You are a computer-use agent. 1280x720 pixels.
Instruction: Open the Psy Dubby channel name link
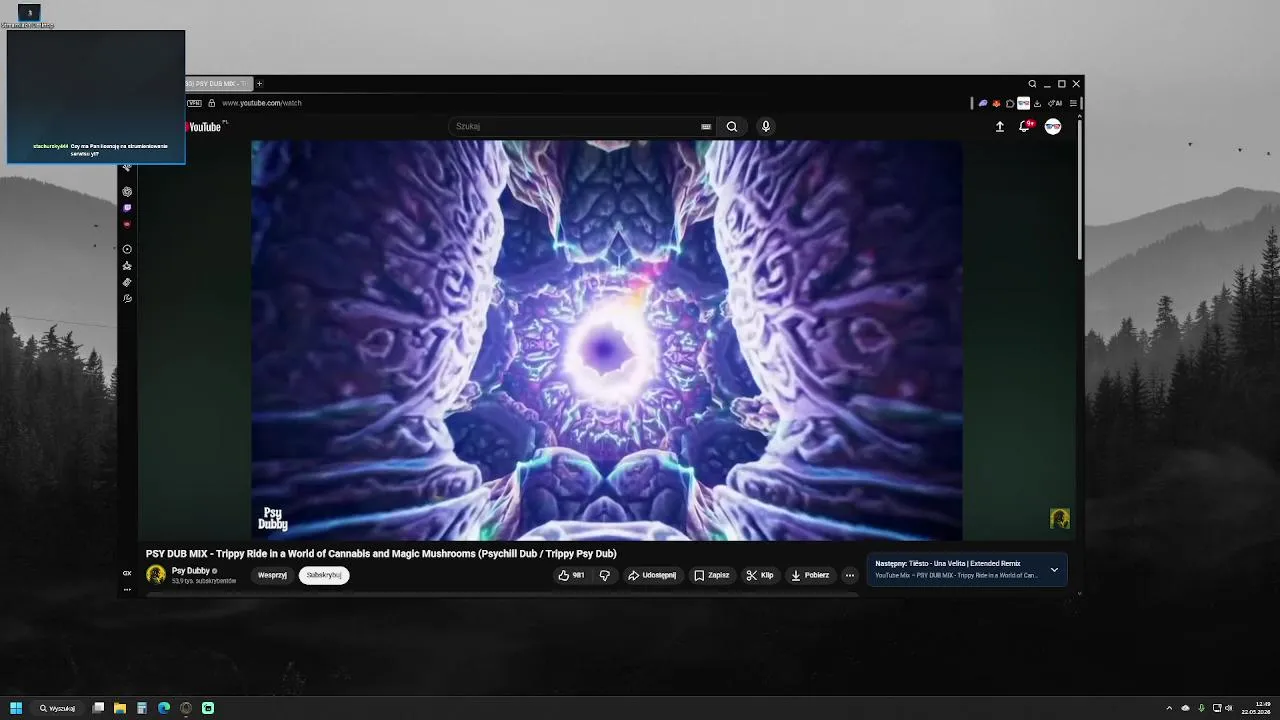click(x=190, y=571)
